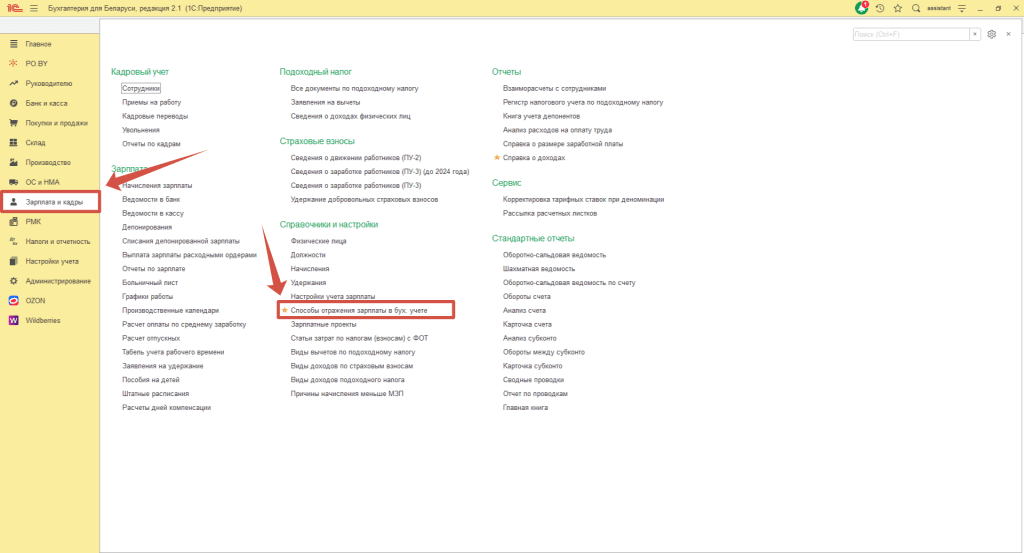Open Справка о доходах report
Image resolution: width=1024 pixels, height=553 pixels.
[534, 157]
